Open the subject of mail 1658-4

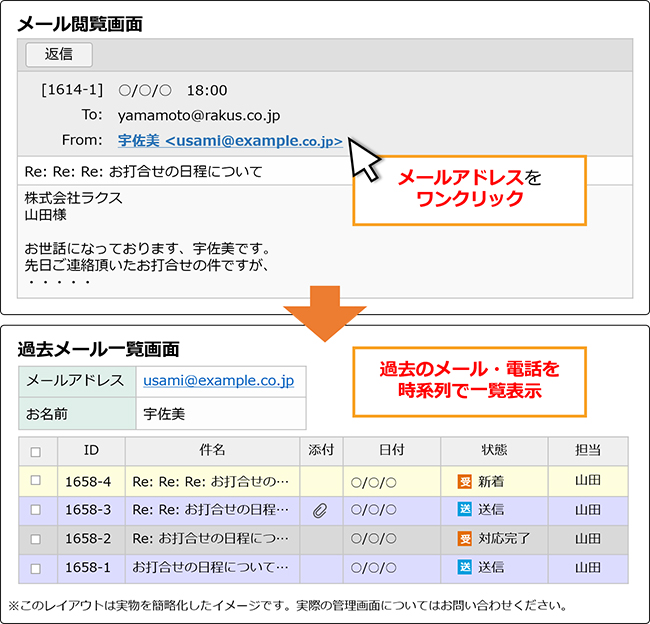[x=211, y=481]
